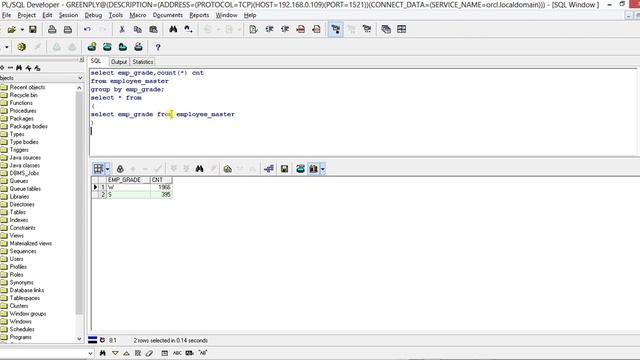Screen dimensions: 640x360
Task: Click the Export results database icon
Action: (x=300, y=169)
